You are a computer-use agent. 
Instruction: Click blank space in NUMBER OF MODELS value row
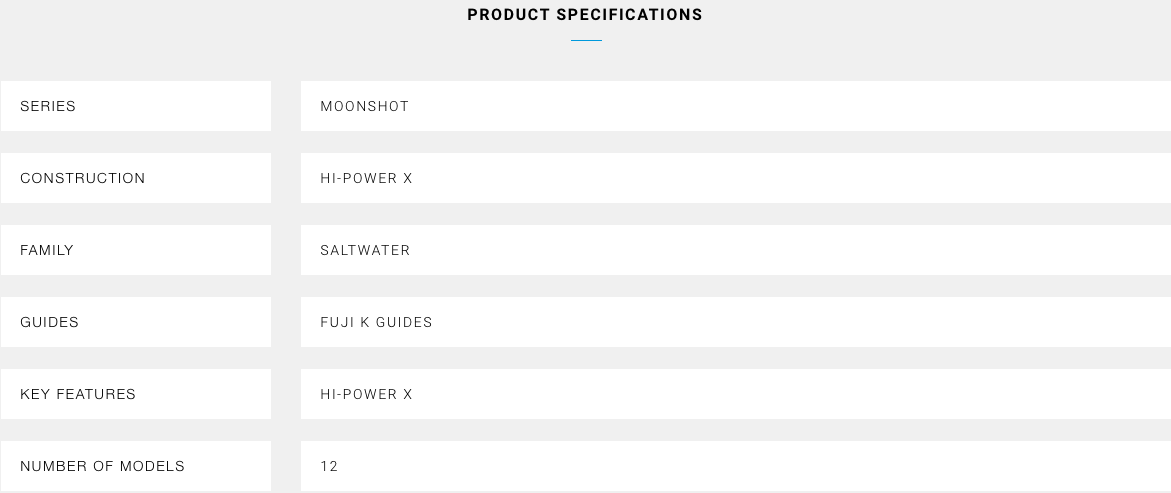[x=754, y=466]
